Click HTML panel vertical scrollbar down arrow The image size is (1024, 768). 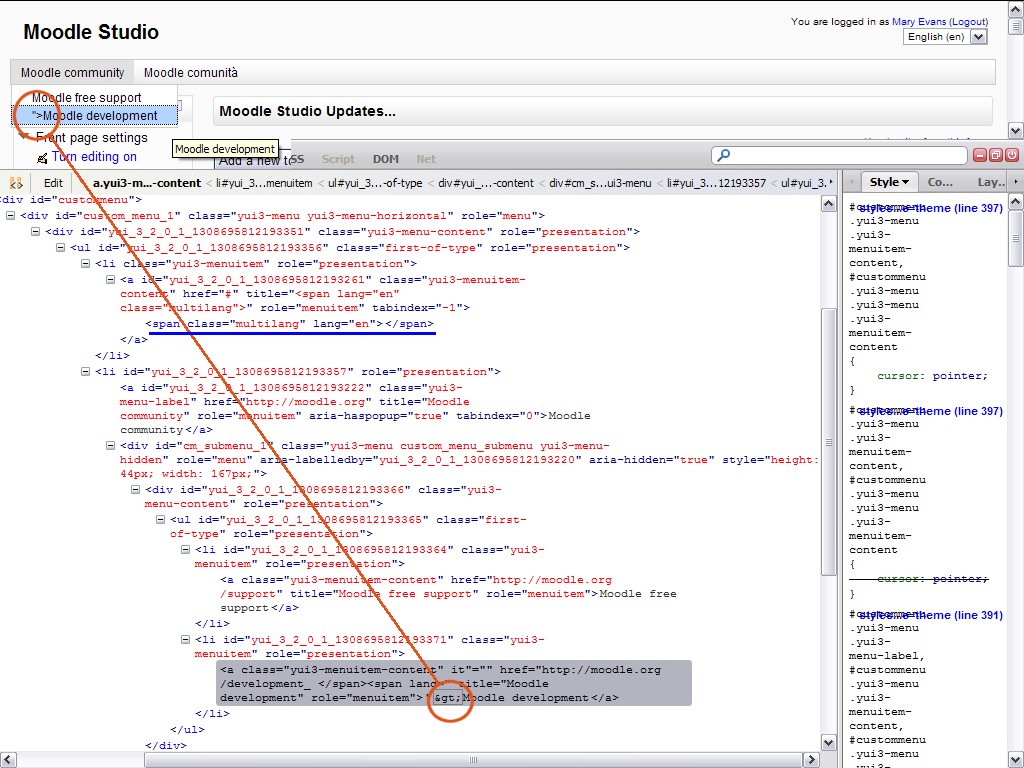[828, 743]
